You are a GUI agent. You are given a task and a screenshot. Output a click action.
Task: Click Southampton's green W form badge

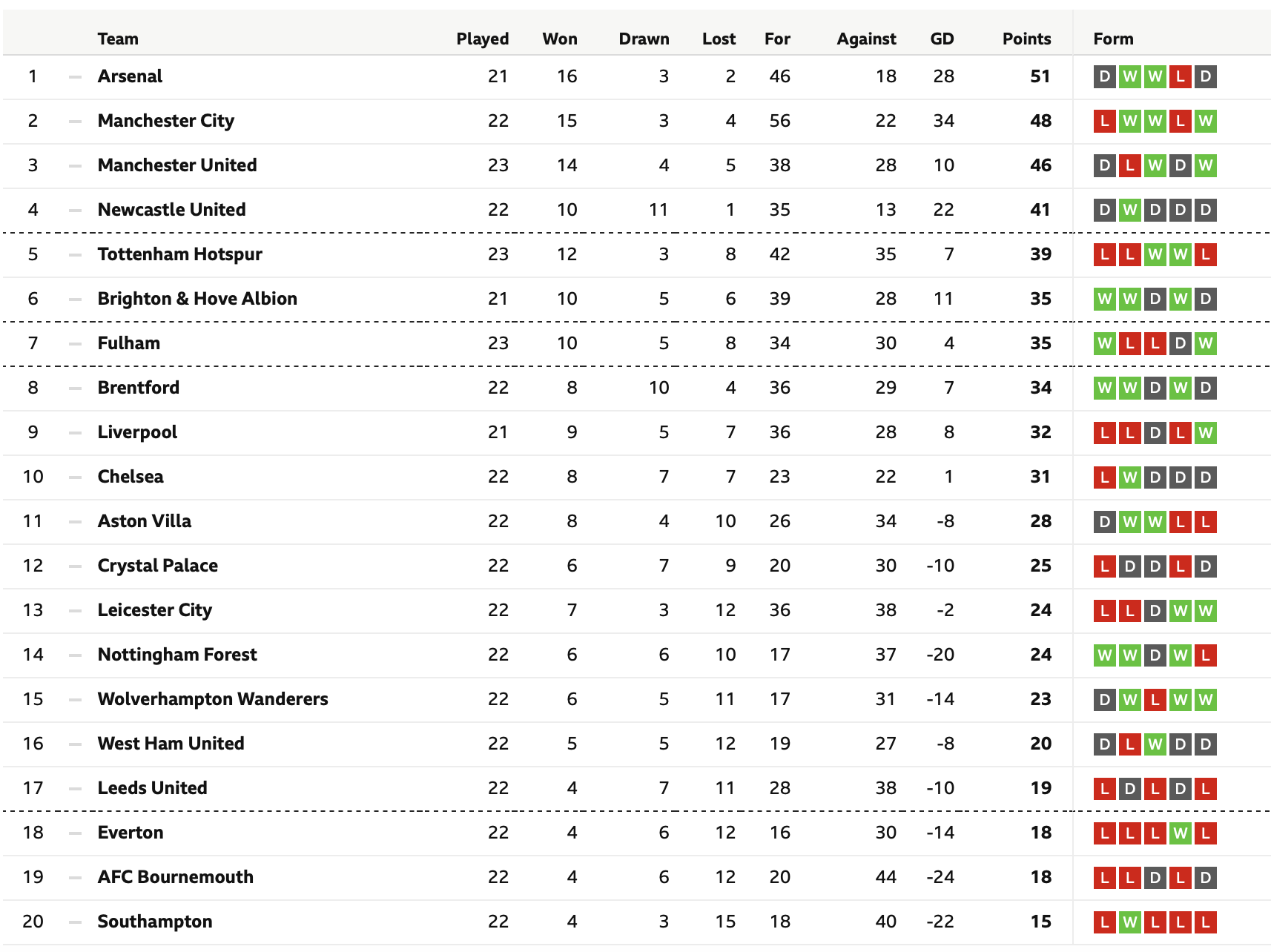click(1129, 922)
